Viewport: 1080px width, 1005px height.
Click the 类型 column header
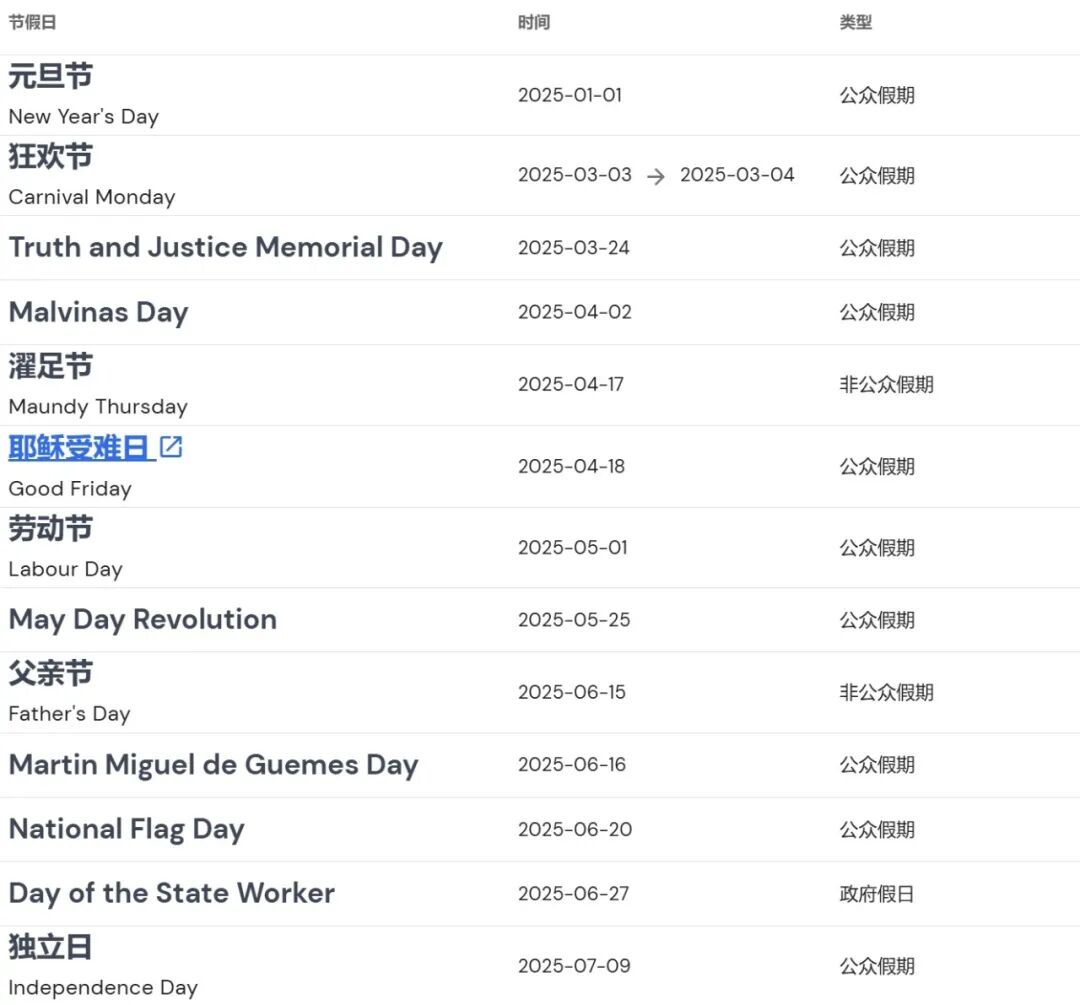tap(856, 21)
